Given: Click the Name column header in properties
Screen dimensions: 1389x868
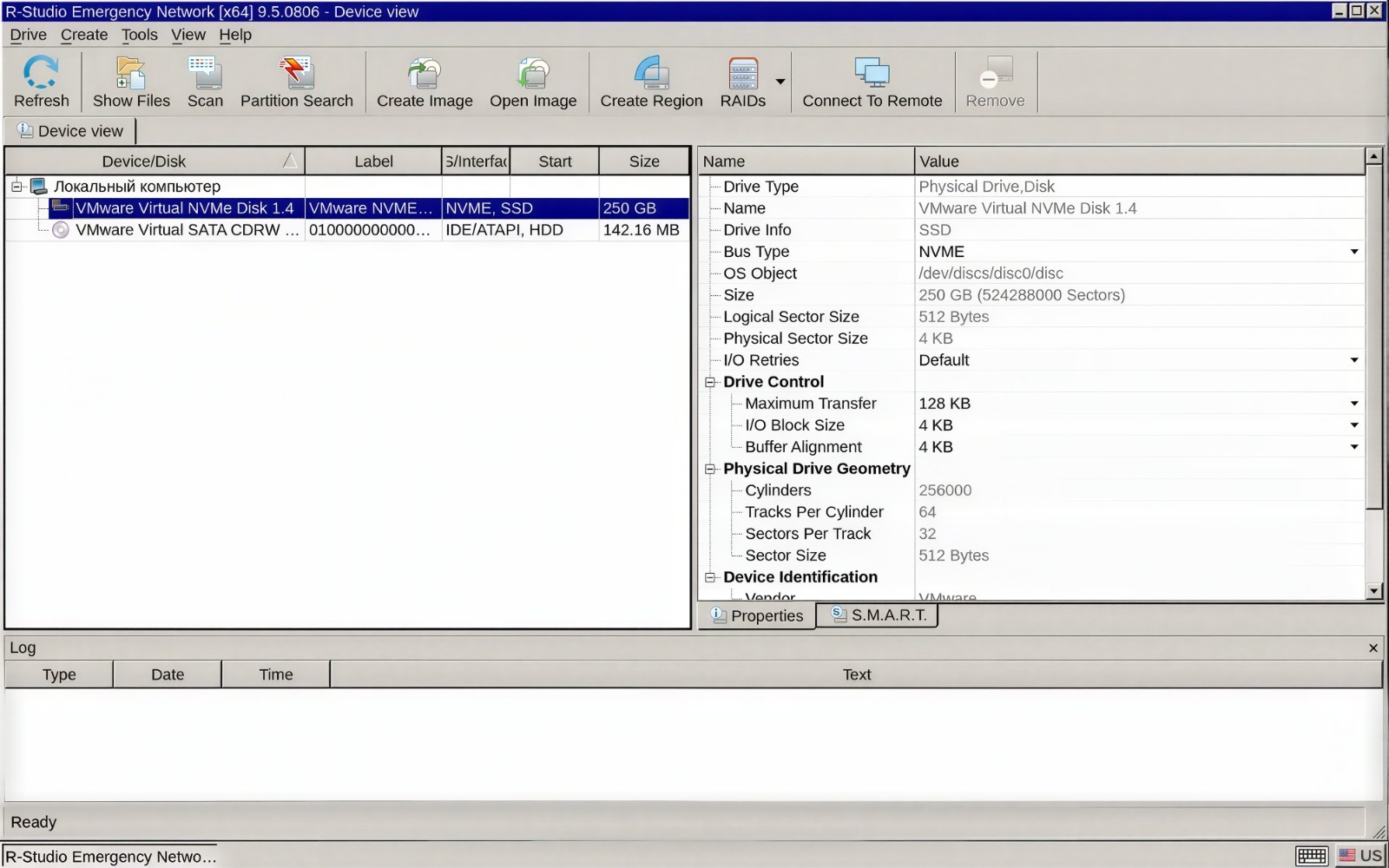Looking at the screenshot, I should [x=806, y=161].
